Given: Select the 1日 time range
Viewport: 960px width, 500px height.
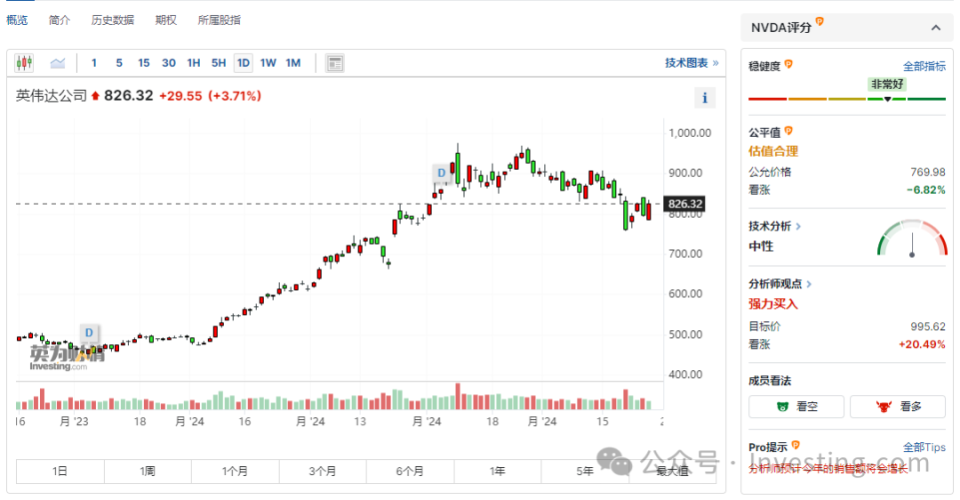Looking at the screenshot, I should point(60,471).
